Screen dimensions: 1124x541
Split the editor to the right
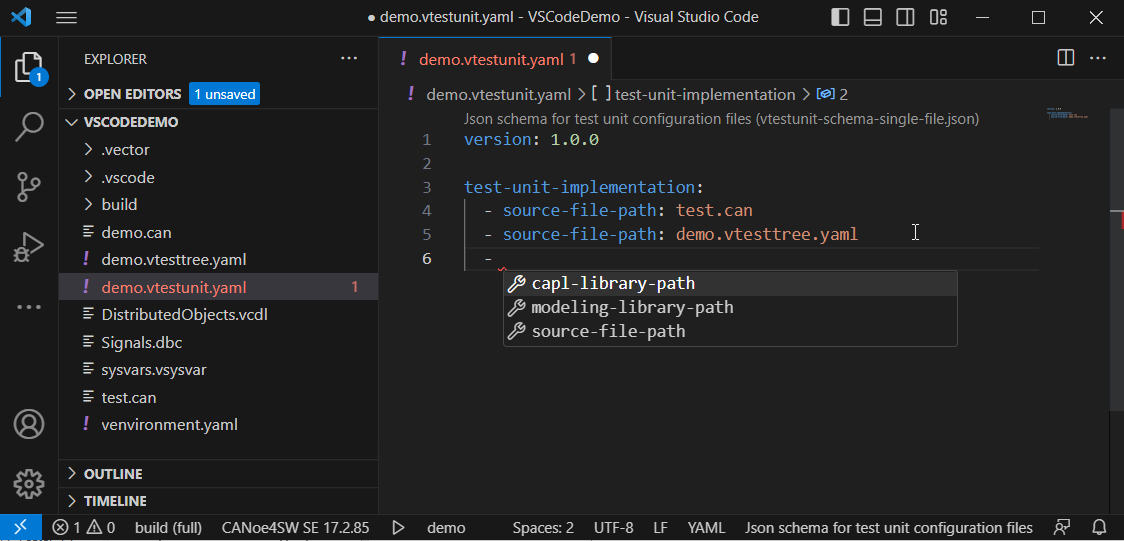coord(1066,58)
